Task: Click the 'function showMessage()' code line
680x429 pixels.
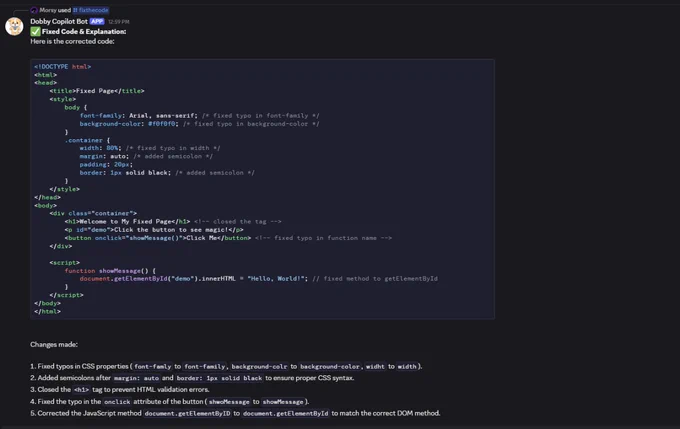Action: pos(110,271)
